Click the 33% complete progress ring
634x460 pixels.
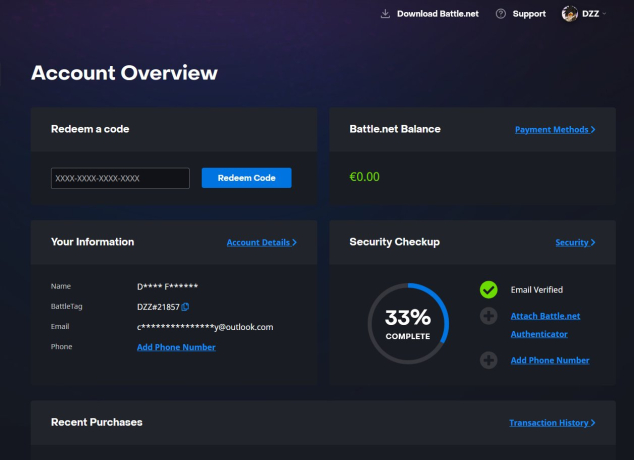(407, 323)
